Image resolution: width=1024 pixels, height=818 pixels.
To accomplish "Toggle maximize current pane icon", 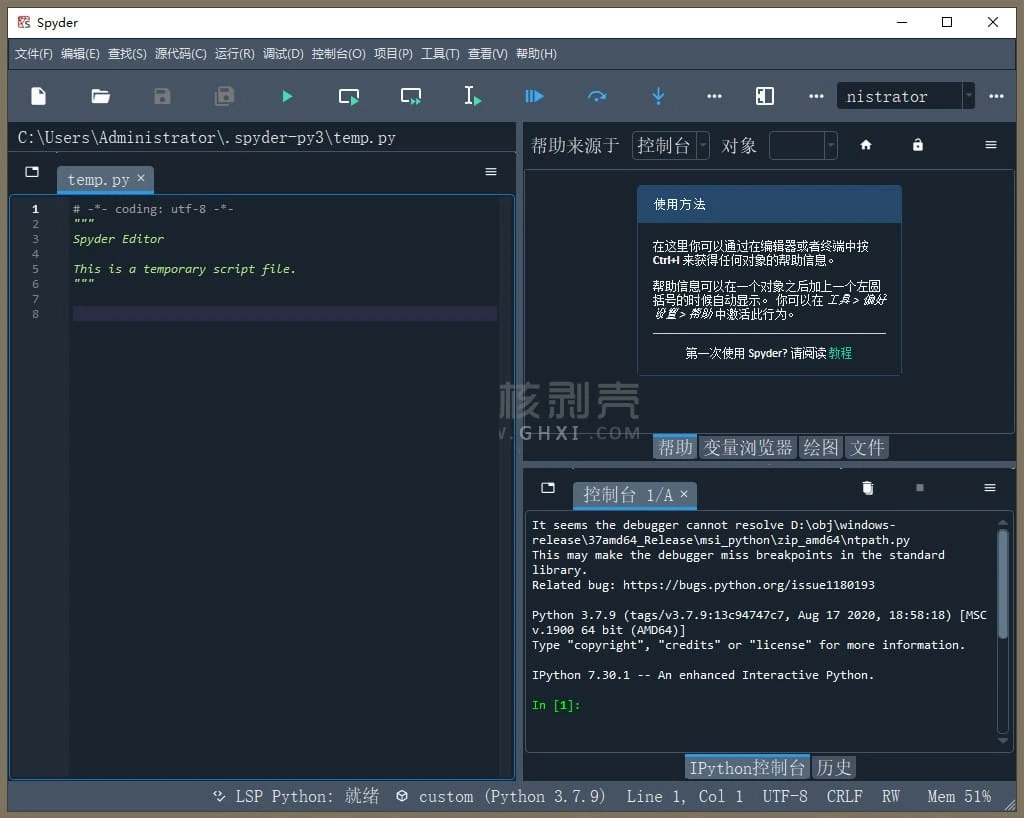I will coord(764,96).
